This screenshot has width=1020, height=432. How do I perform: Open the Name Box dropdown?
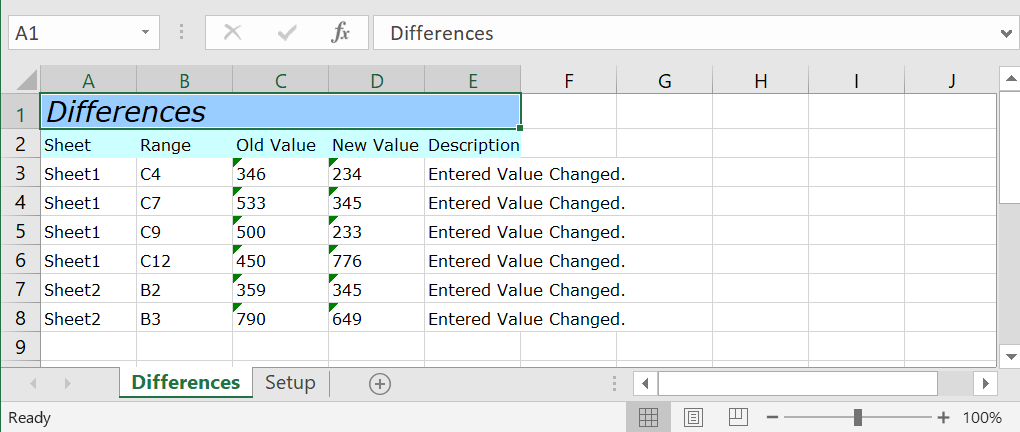pos(146,33)
